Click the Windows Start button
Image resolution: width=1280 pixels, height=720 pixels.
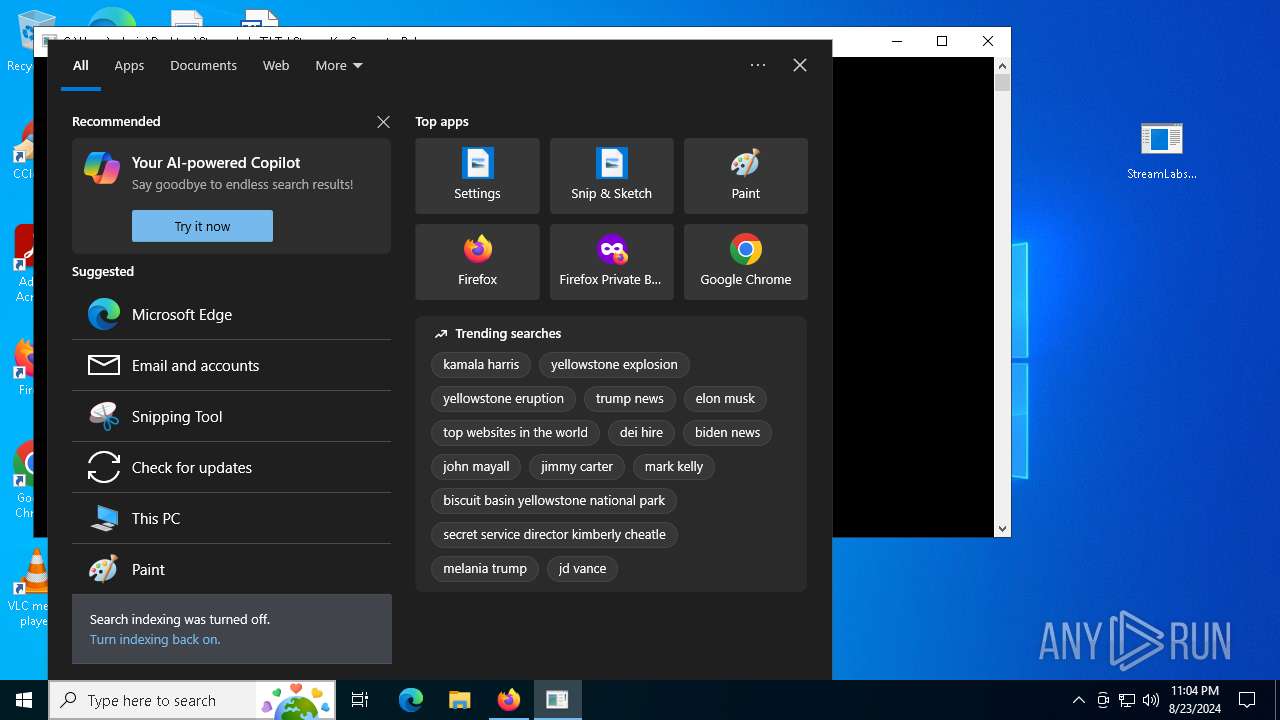[24, 700]
